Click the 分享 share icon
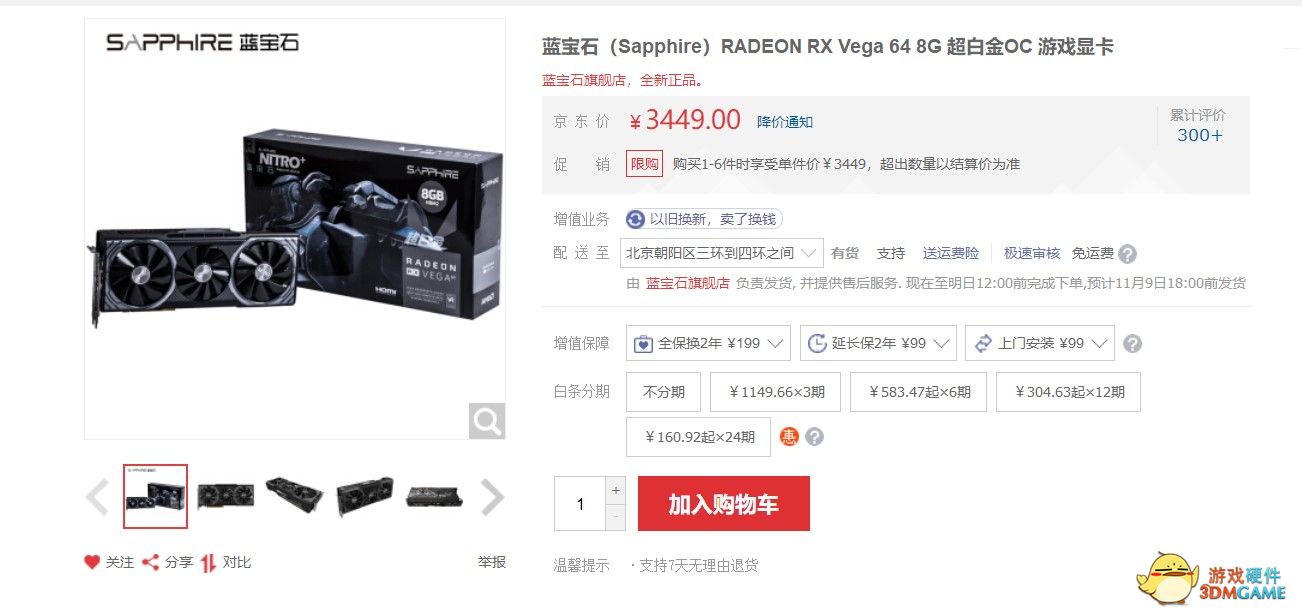Screen dimensions: 1302x613 [x=150, y=562]
